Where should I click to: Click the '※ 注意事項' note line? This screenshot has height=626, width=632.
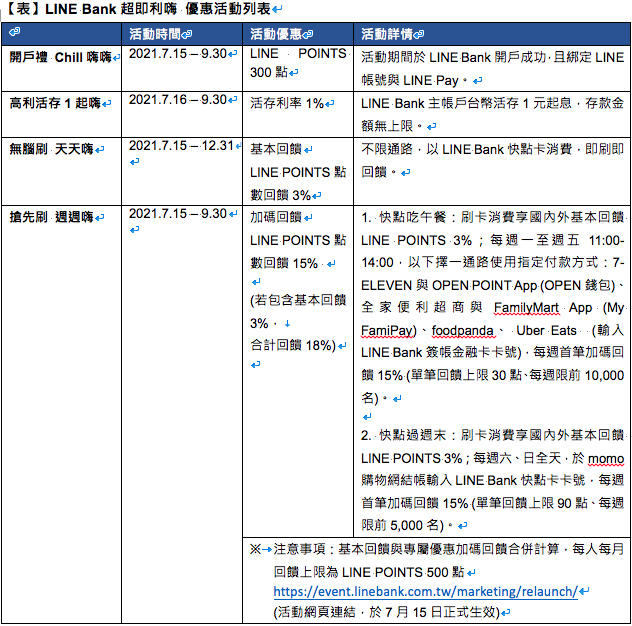pyautogui.click(x=437, y=549)
